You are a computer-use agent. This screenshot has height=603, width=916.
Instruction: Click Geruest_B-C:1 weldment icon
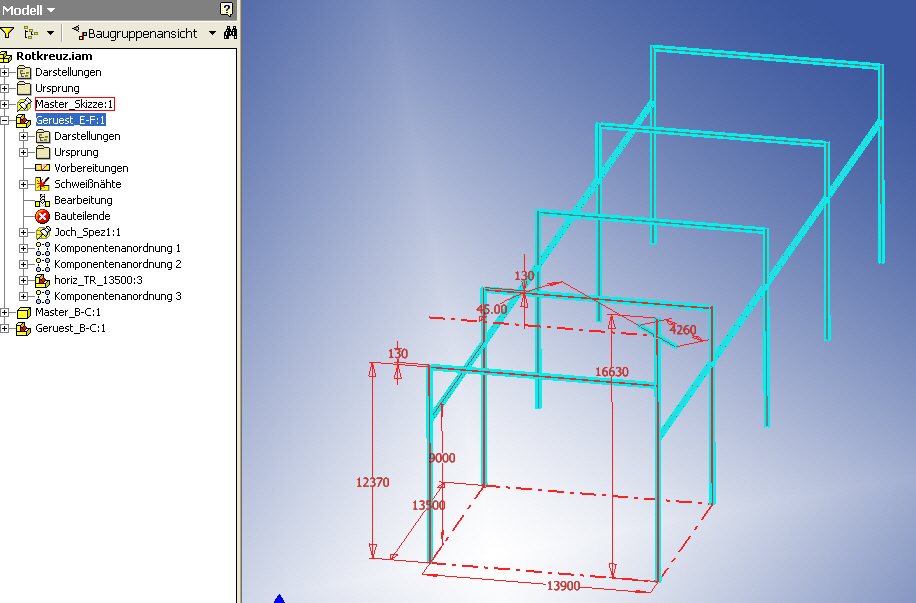(24, 328)
